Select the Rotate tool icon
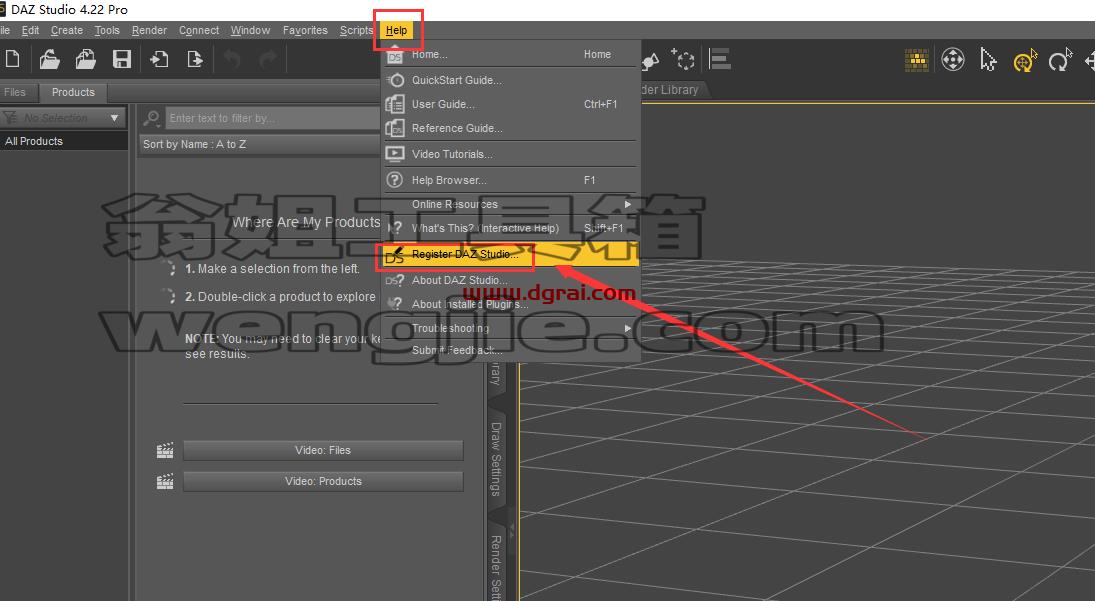Viewport: 1095px width, 601px height. point(1059,60)
